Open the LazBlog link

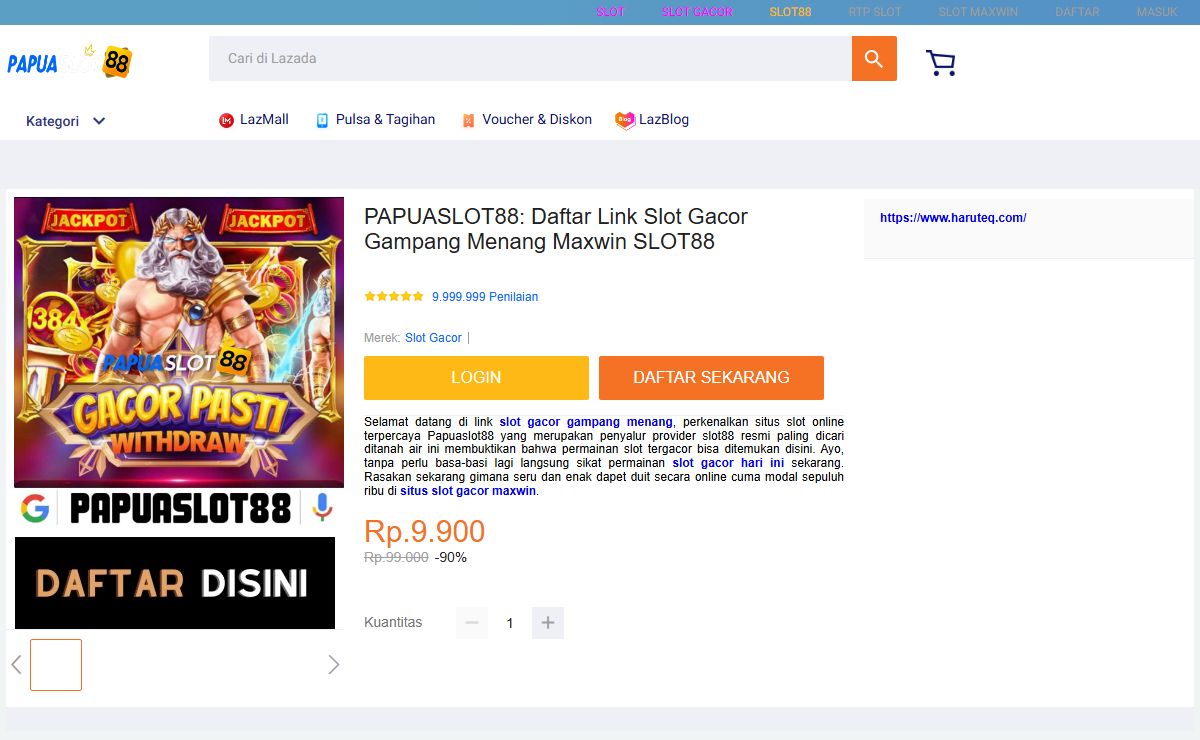click(664, 120)
